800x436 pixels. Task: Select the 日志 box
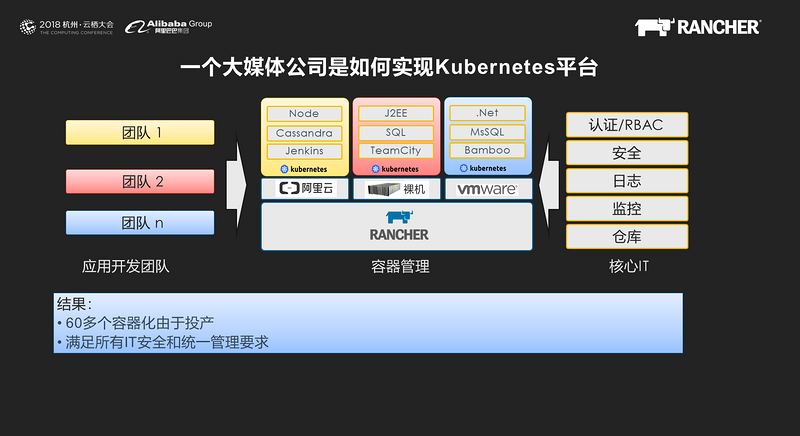pyautogui.click(x=627, y=181)
